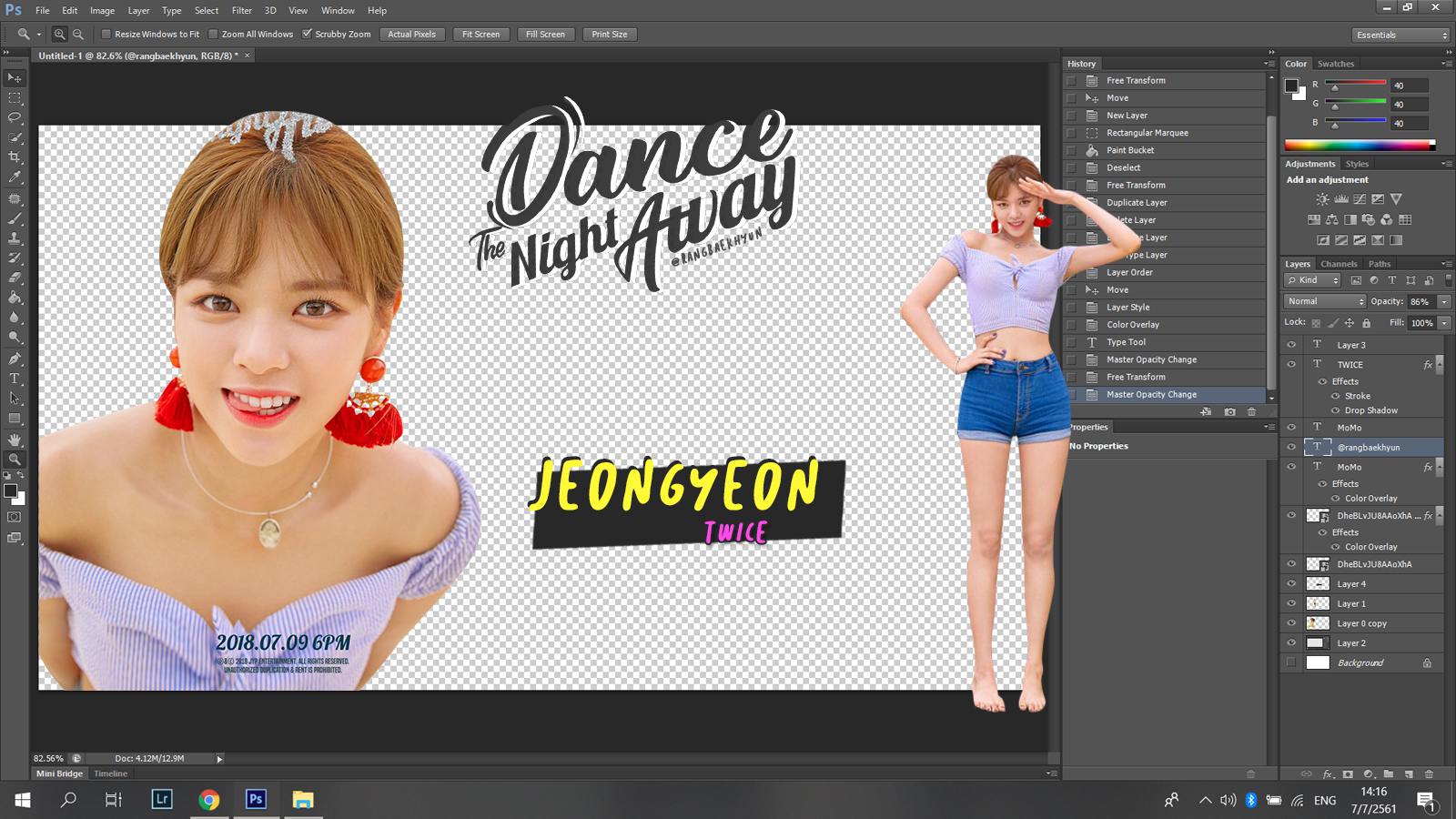Lock all on selected layer
The width and height of the screenshot is (1456, 819).
[1366, 323]
